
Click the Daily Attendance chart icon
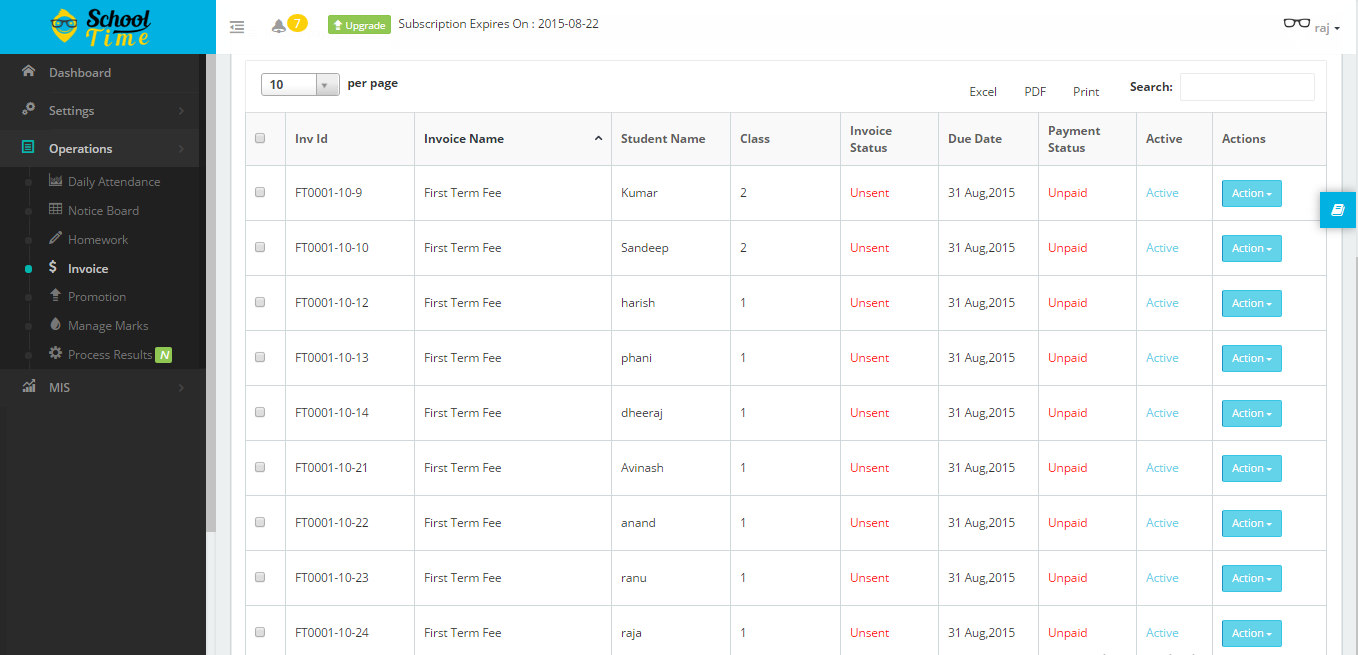56,181
